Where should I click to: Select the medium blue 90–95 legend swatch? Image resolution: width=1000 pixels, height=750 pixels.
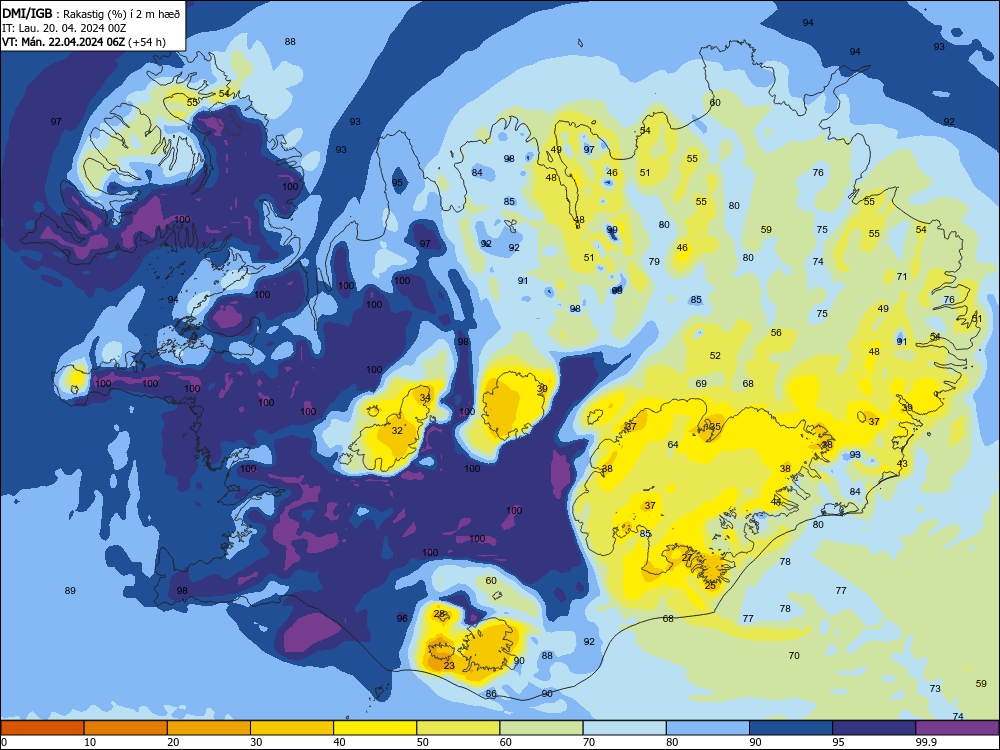[791, 728]
